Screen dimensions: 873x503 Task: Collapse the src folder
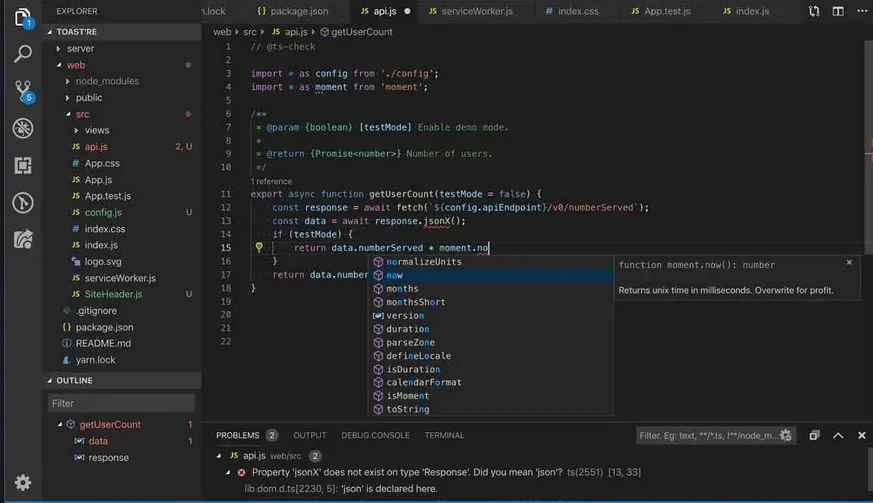coord(68,114)
